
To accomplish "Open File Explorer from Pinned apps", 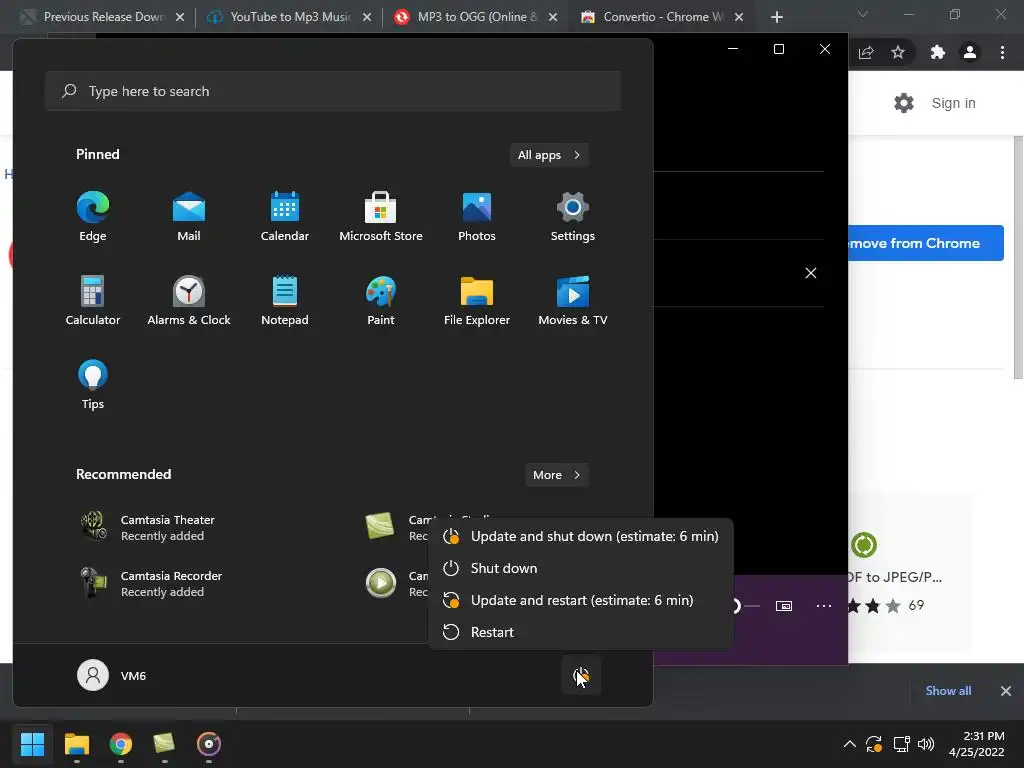I will (477, 300).
